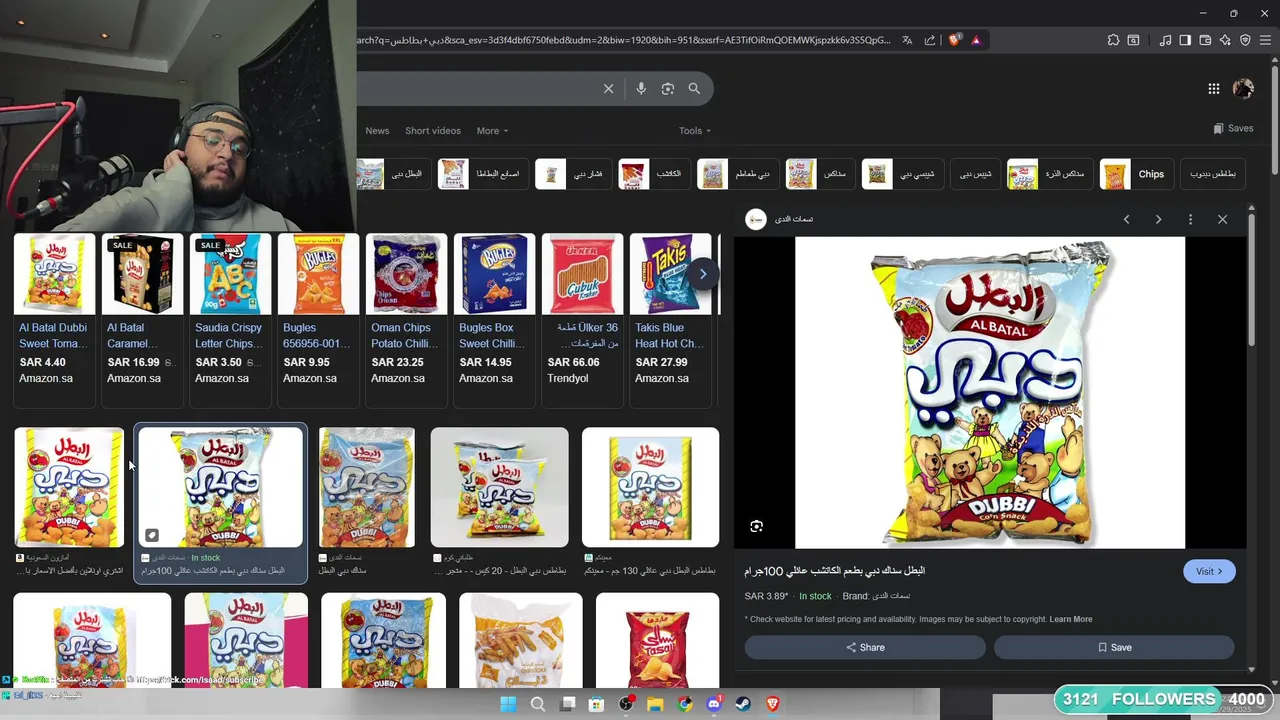Open Al Batal Dubbi Sweet Tomato product card
This screenshot has height=720, width=1280.
54,319
